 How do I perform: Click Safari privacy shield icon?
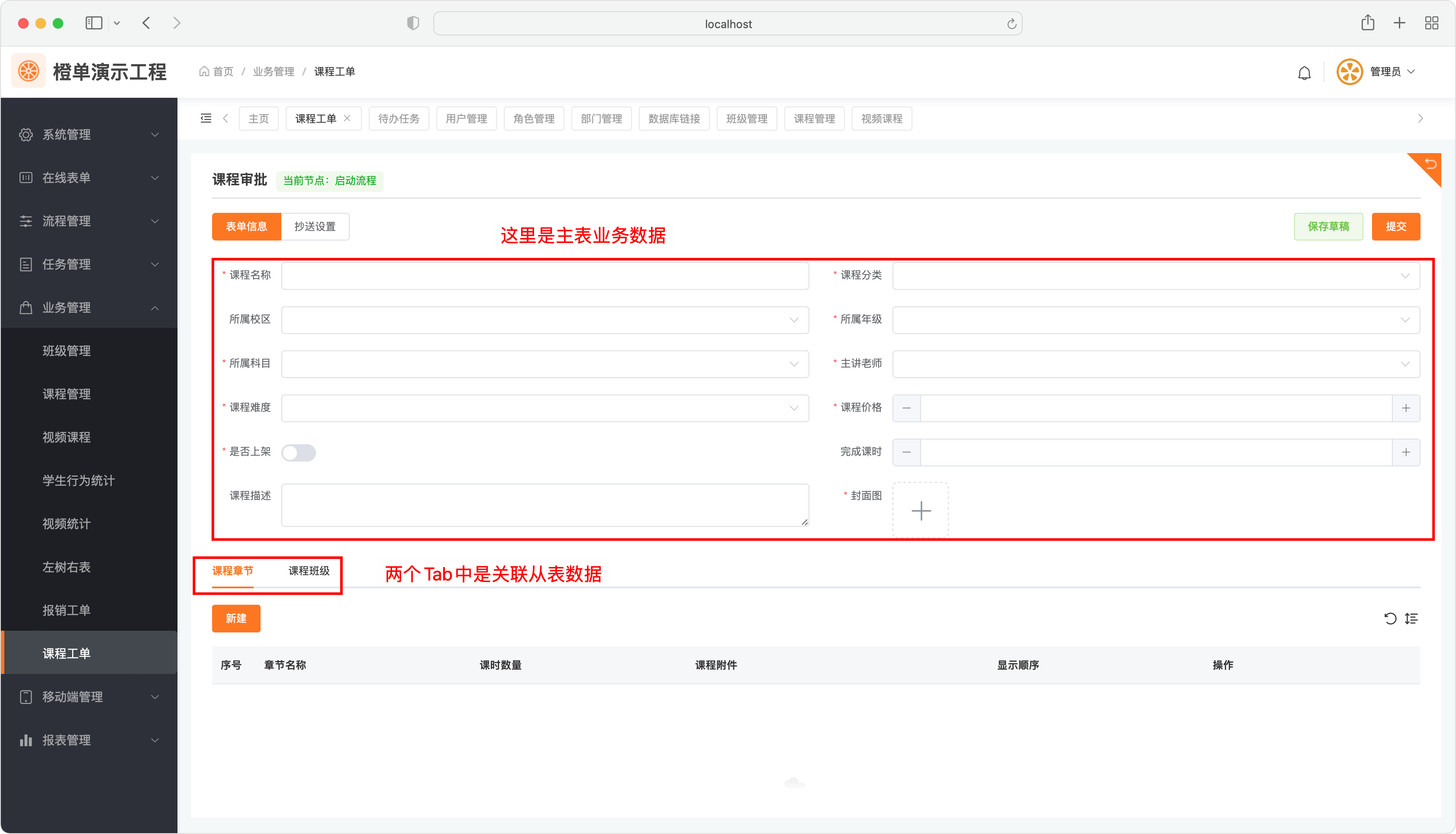(x=413, y=23)
